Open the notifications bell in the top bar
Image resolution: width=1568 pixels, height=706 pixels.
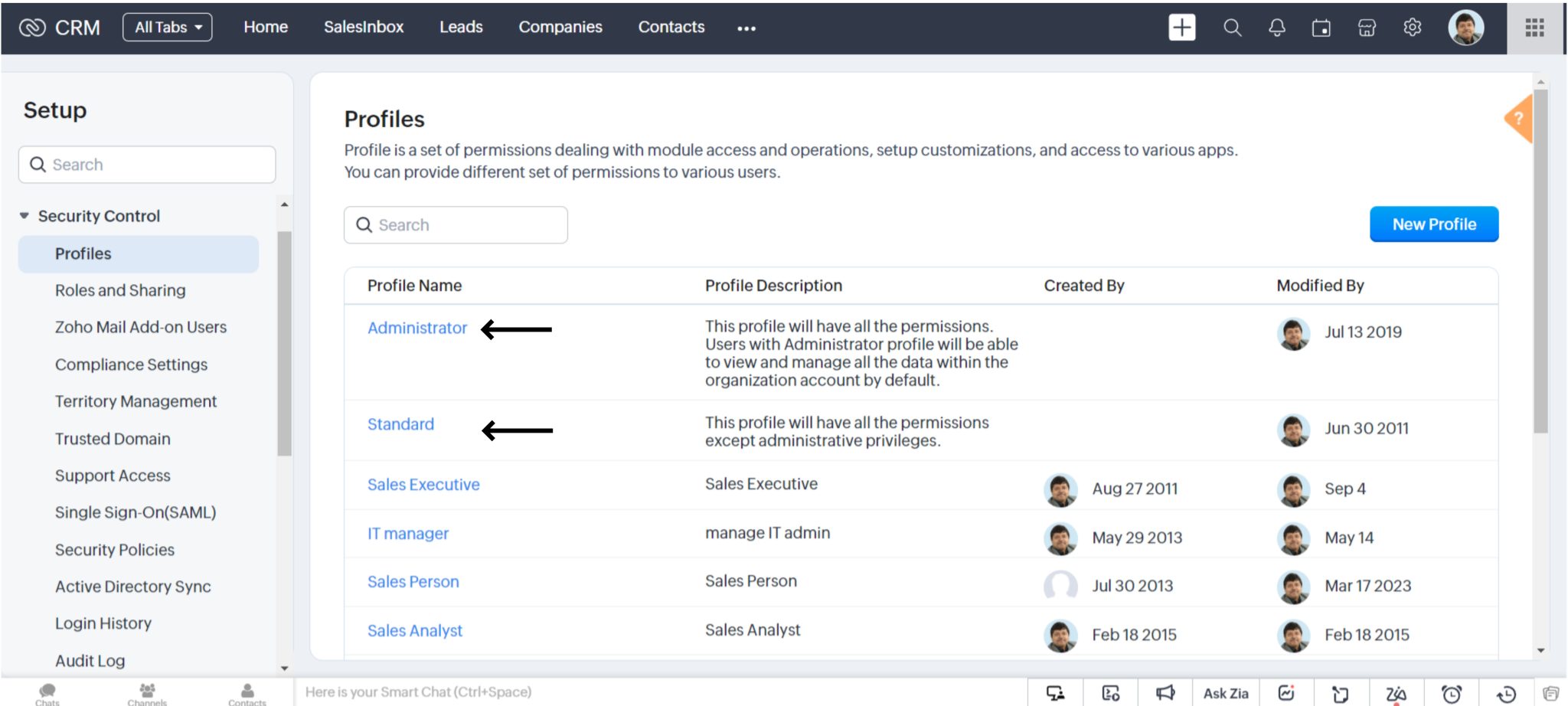pos(1277,27)
